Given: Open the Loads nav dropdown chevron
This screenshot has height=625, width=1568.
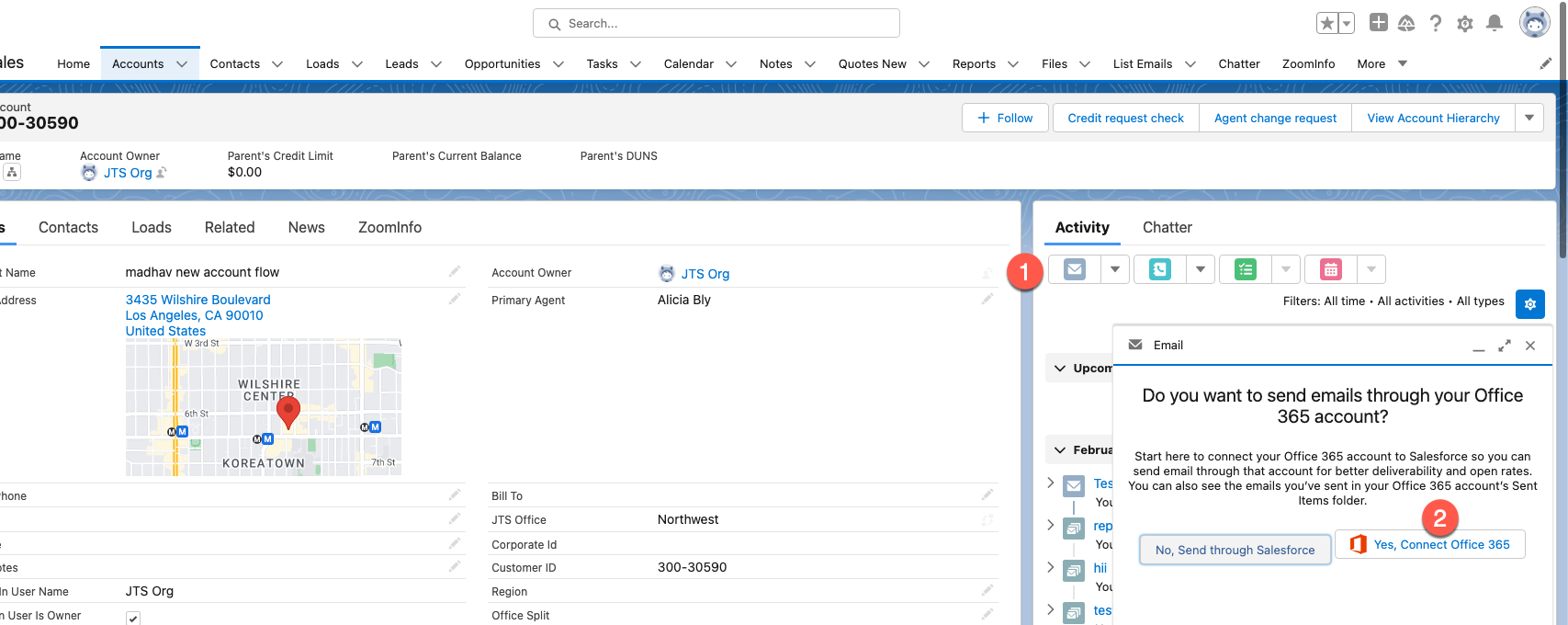Looking at the screenshot, I should [357, 64].
